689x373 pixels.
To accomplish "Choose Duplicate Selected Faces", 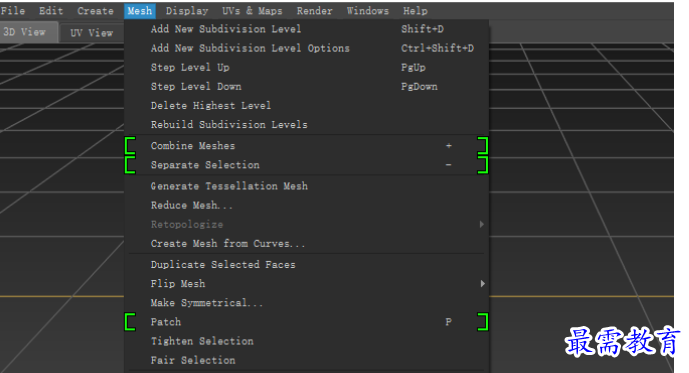I will [x=307, y=265].
